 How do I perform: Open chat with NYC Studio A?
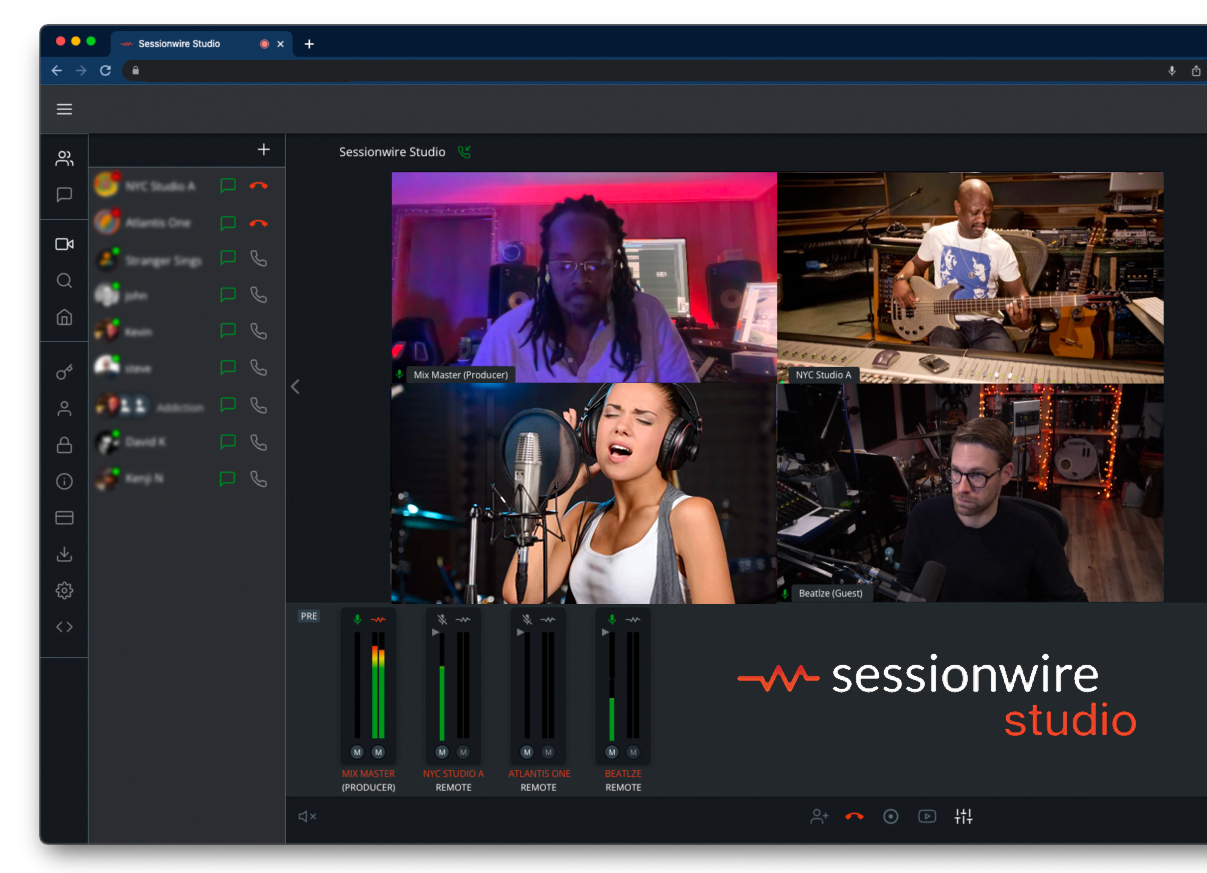point(228,186)
